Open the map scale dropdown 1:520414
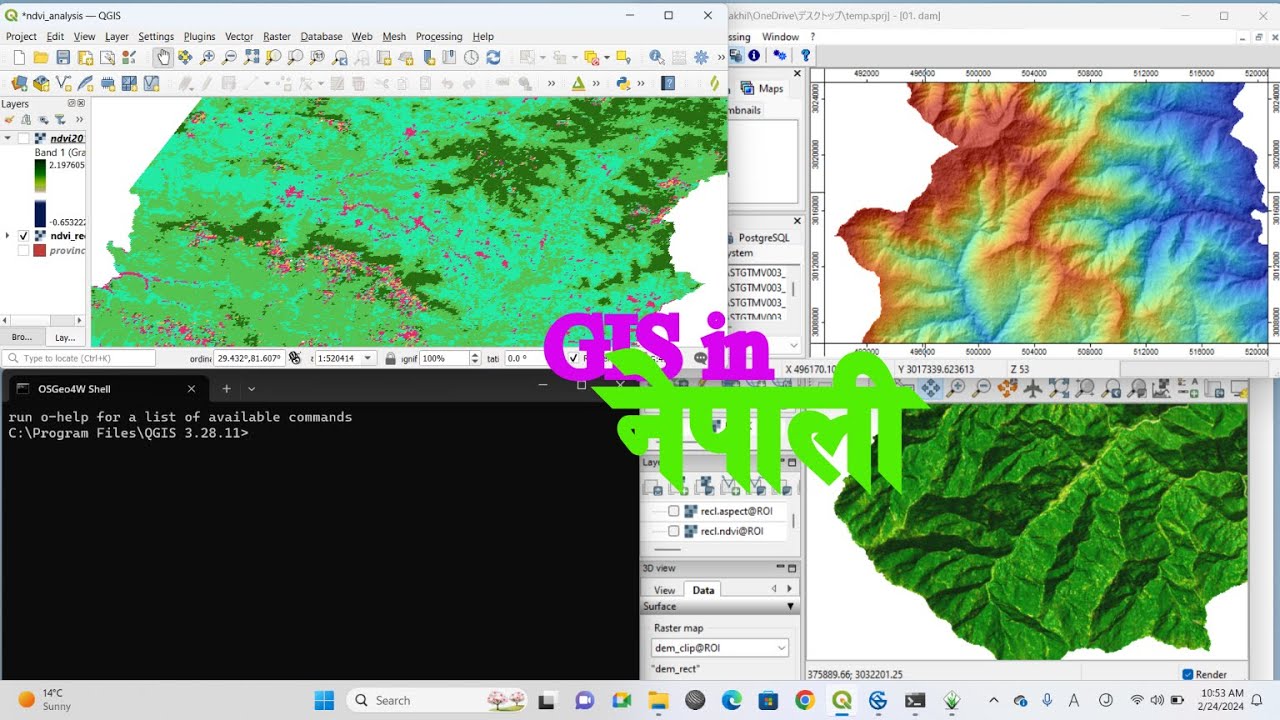Viewport: 1280px width, 720px height. click(367, 358)
